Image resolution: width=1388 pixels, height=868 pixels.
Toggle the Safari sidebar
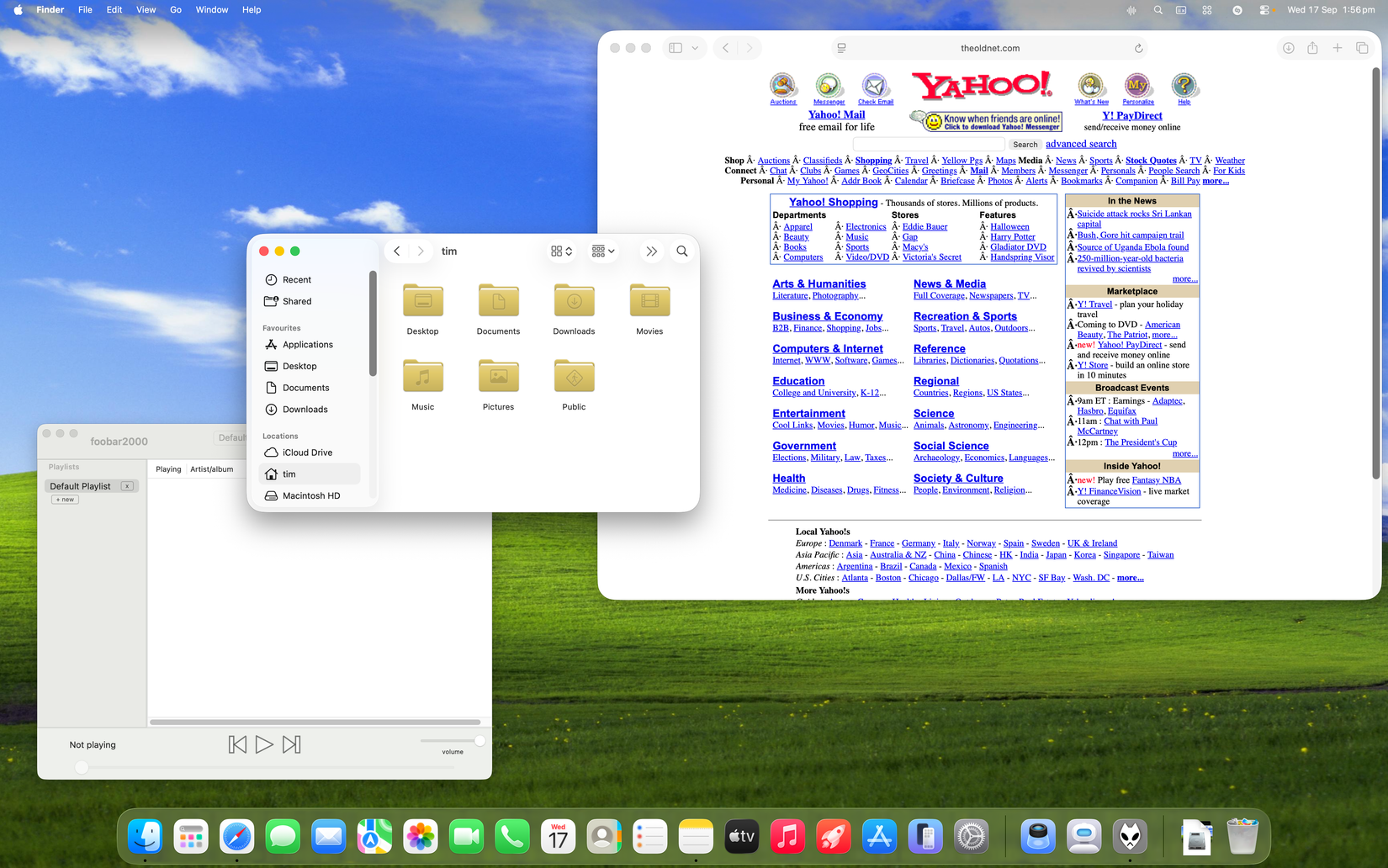(x=675, y=48)
